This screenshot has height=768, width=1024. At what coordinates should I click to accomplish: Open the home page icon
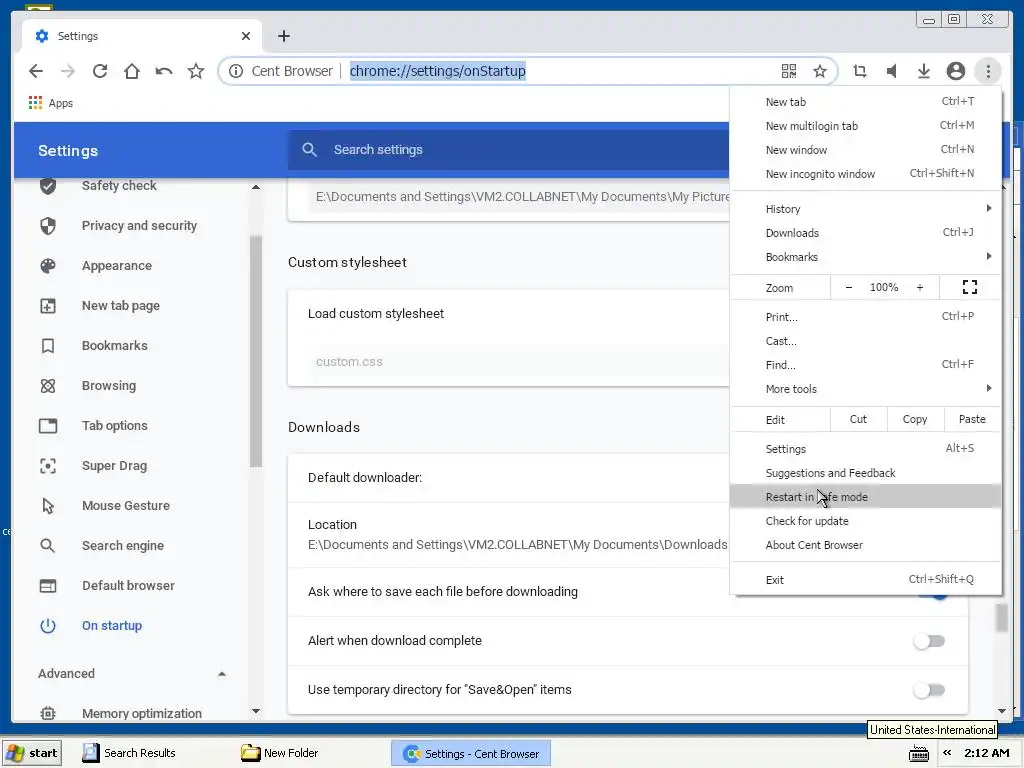tap(131, 71)
